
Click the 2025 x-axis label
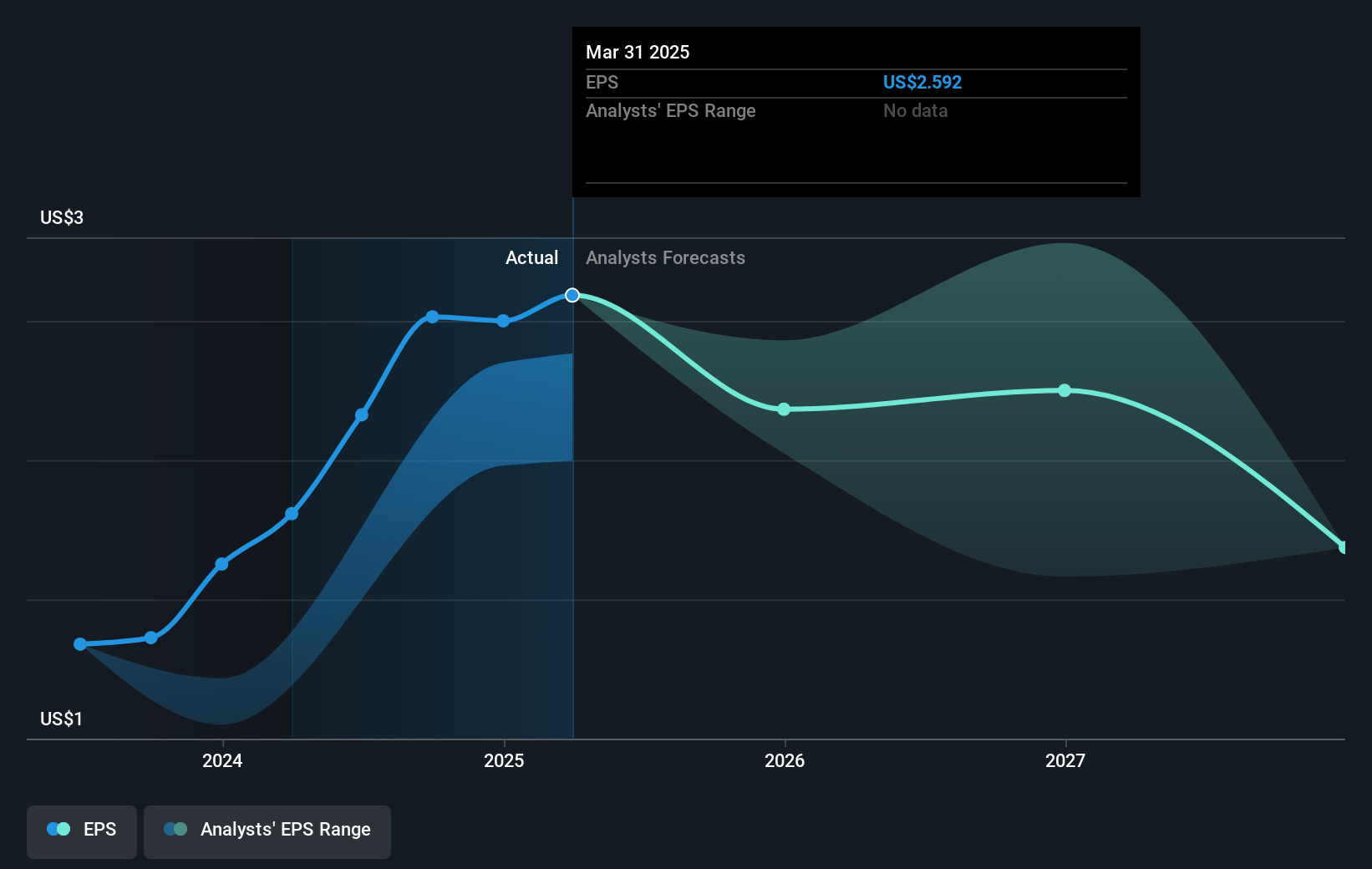(504, 760)
